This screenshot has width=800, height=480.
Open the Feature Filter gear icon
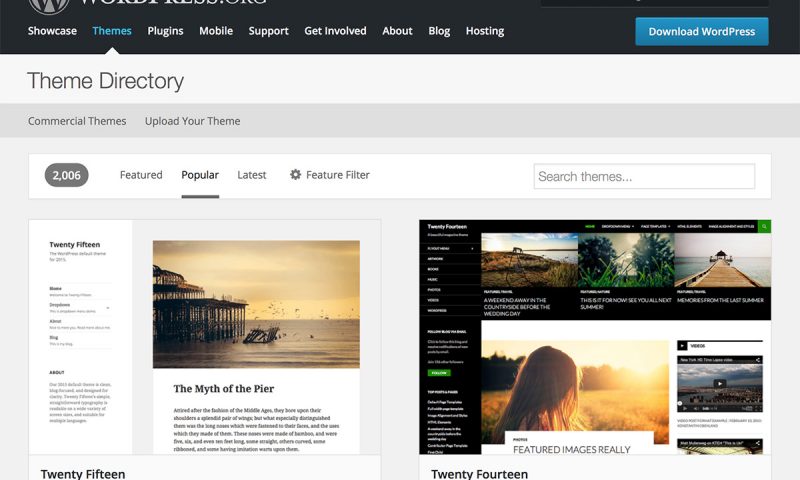point(295,174)
